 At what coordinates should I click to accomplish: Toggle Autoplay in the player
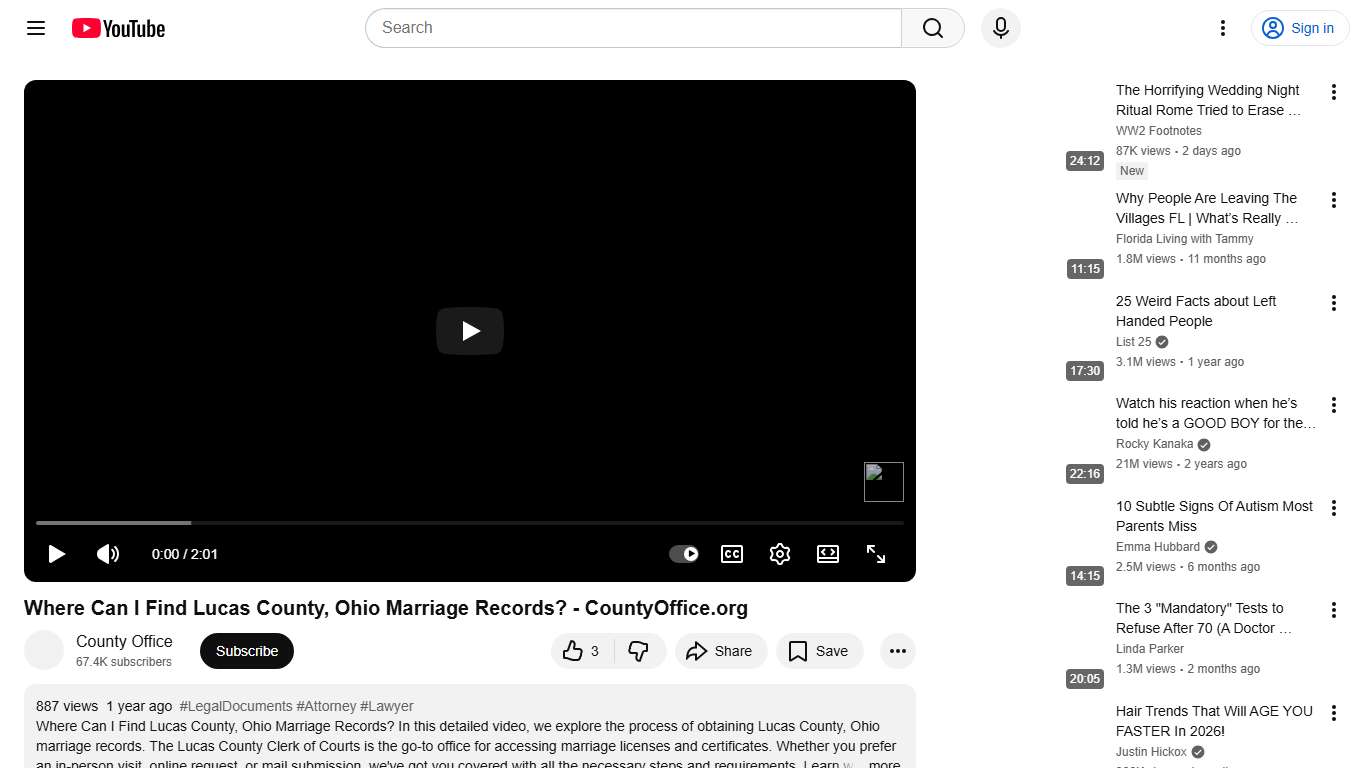(683, 553)
